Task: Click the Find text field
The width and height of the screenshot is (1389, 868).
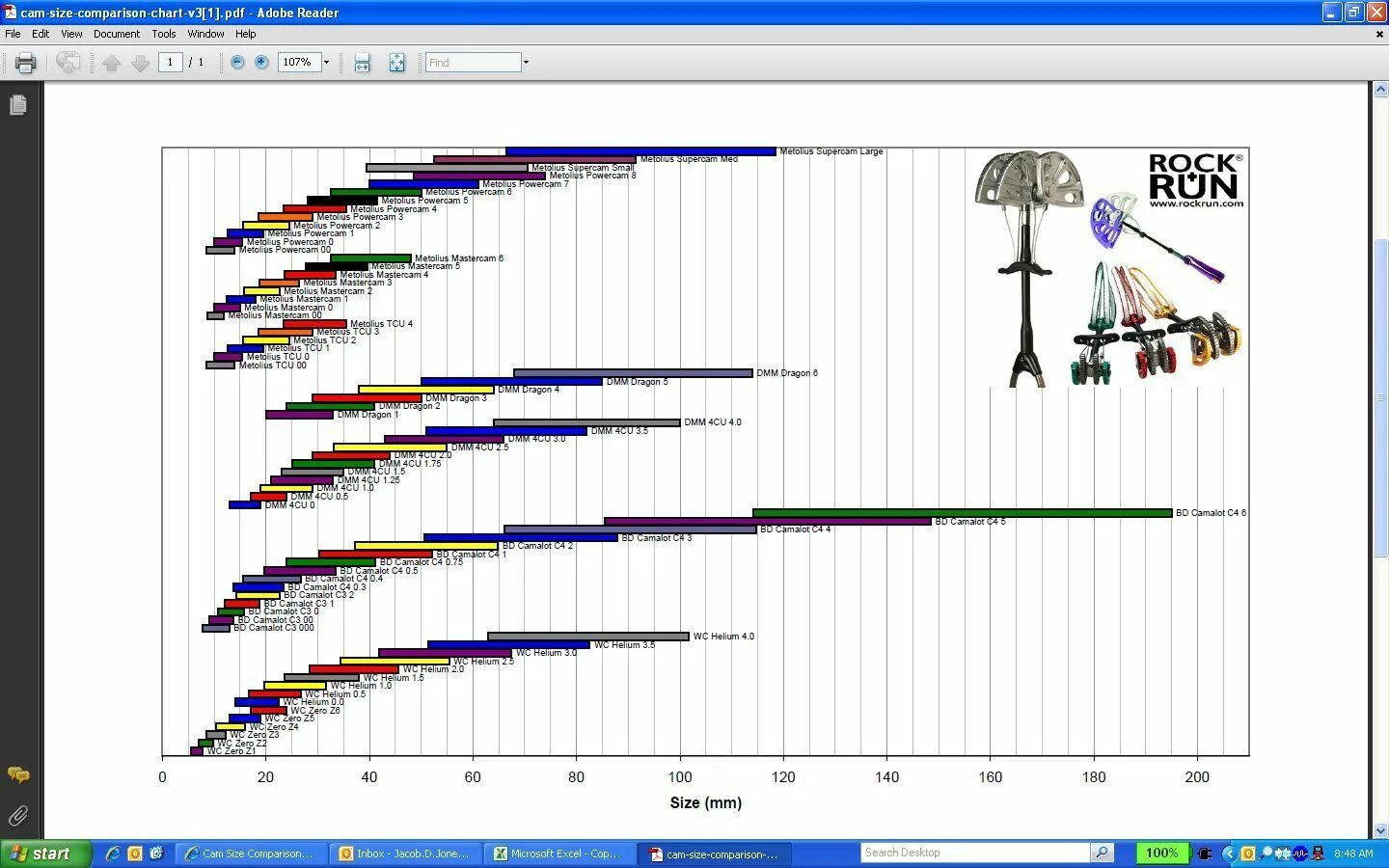Action: (x=473, y=63)
